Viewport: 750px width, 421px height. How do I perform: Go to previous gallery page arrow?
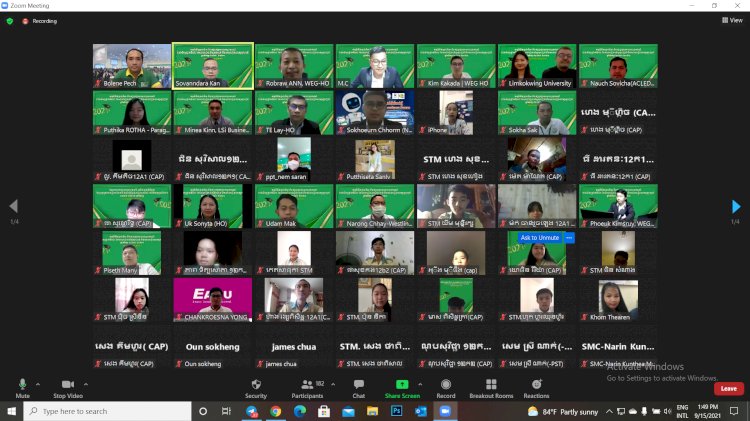tap(13, 206)
